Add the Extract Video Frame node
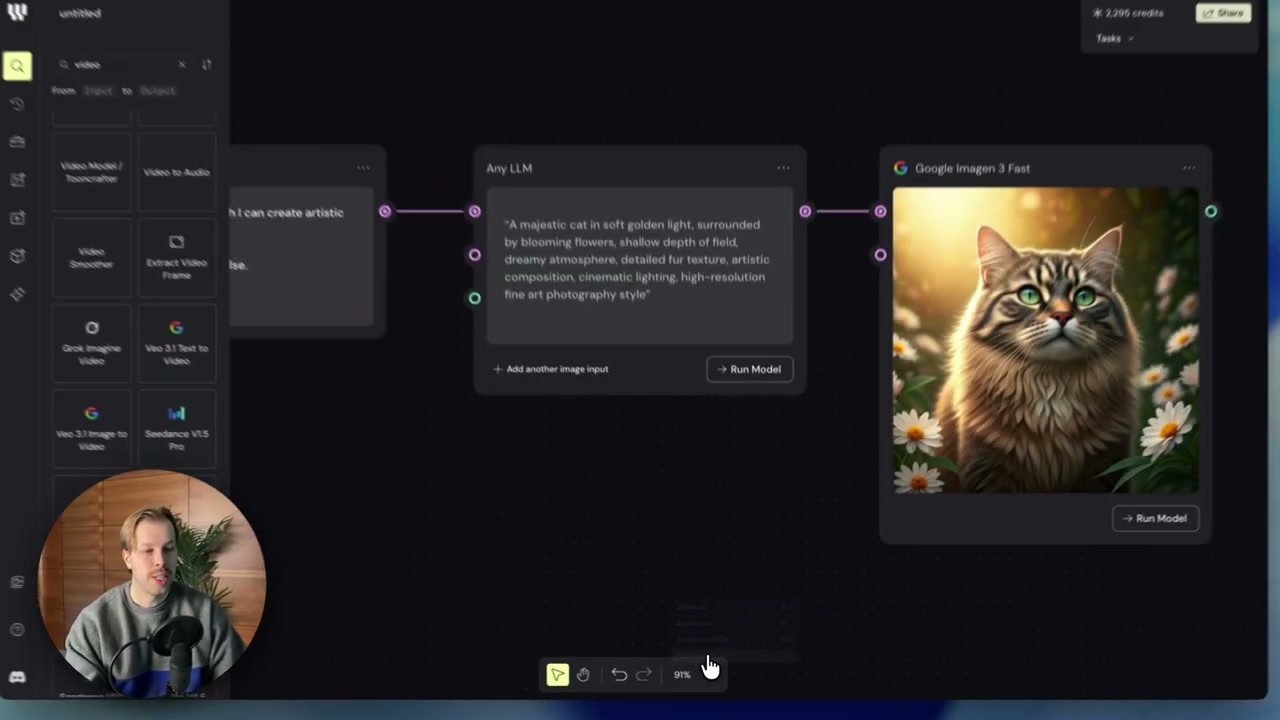This screenshot has height=720, width=1280. point(176,257)
